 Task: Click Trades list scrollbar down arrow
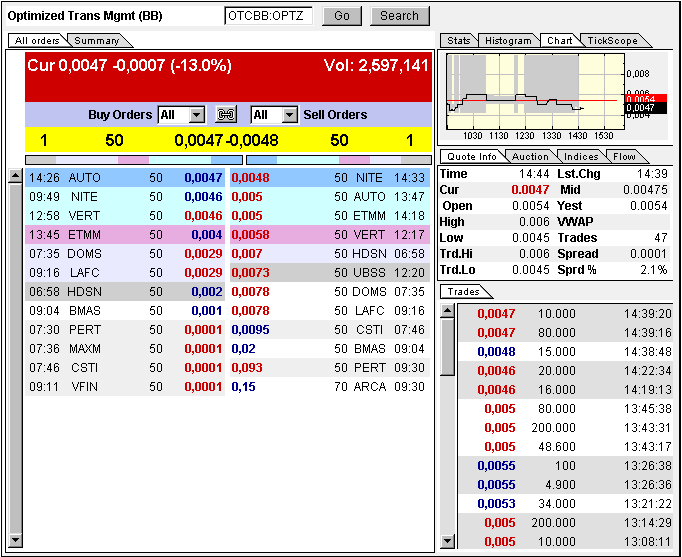(x=448, y=541)
